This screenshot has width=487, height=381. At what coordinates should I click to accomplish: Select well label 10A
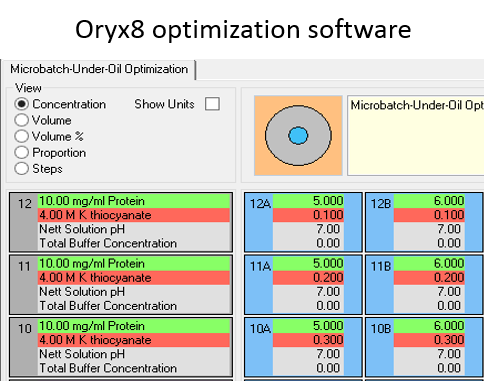(x=260, y=329)
